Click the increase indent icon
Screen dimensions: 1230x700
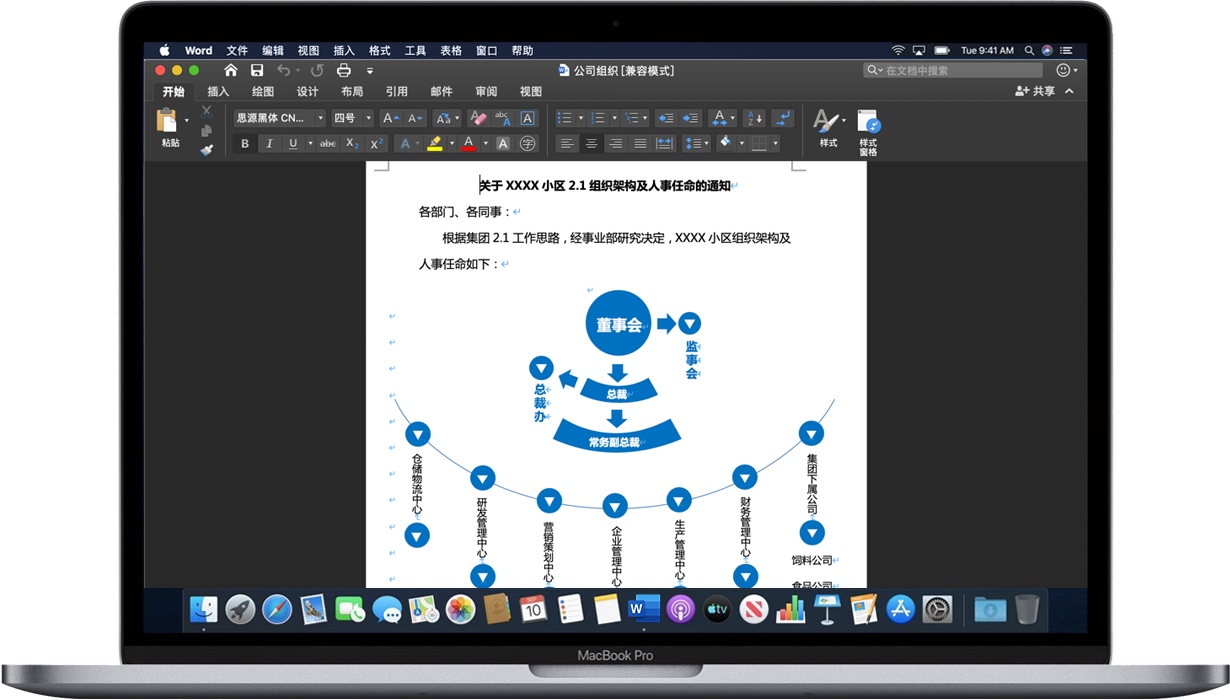pos(691,118)
